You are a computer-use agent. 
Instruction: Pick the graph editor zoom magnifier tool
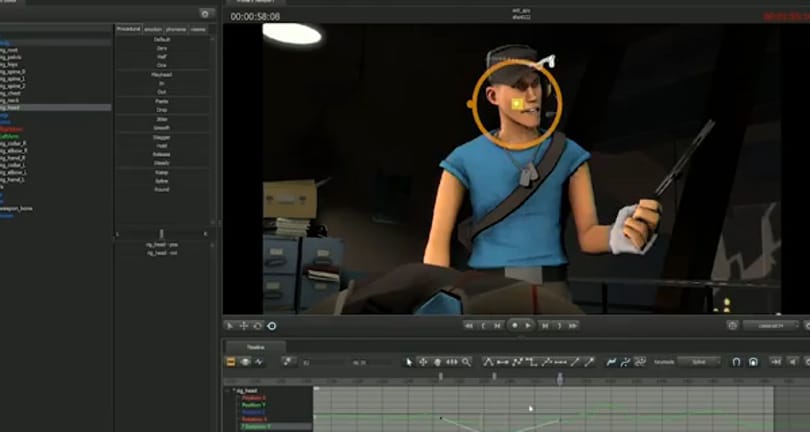pyautogui.click(x=466, y=362)
